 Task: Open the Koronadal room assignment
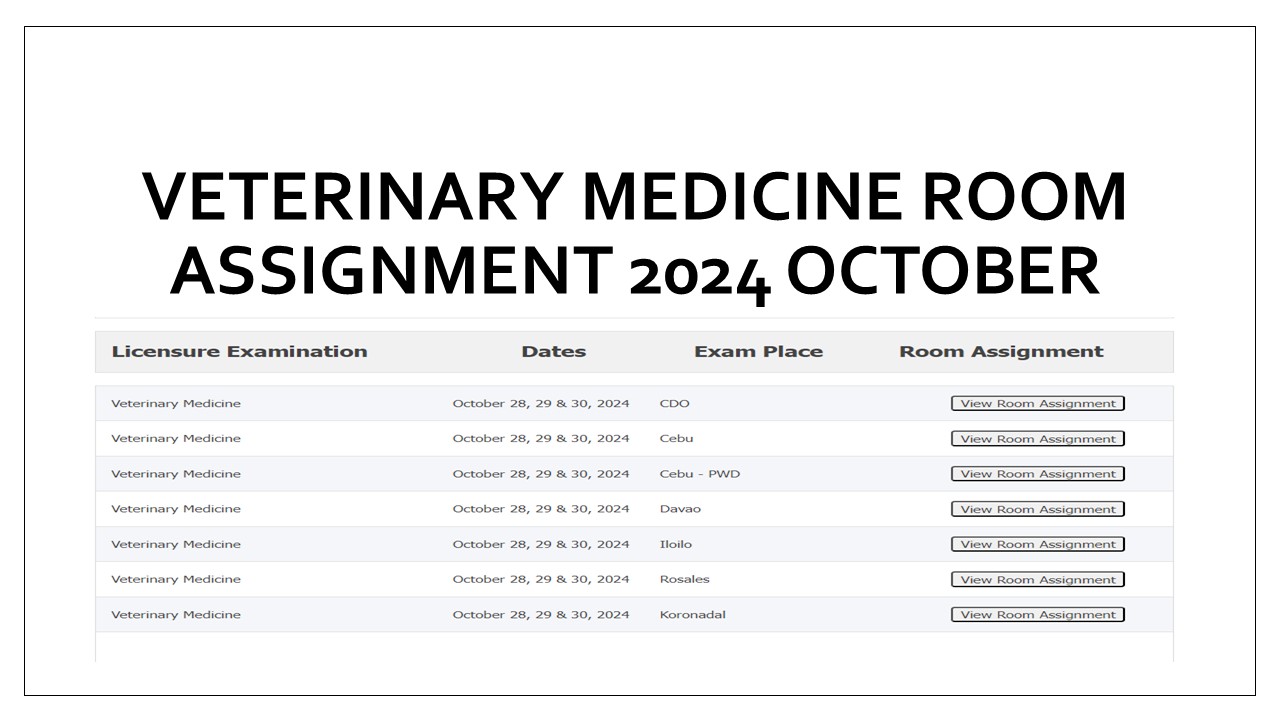click(x=1037, y=614)
